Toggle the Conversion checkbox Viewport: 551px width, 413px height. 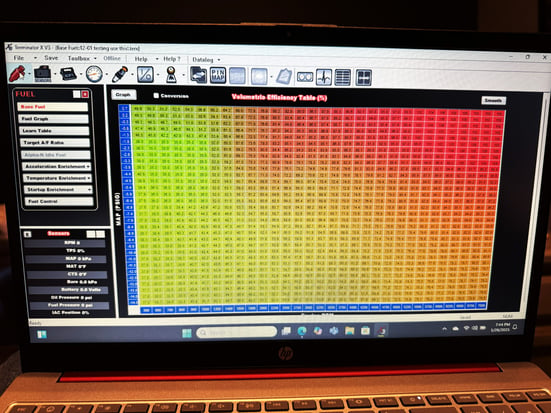pos(156,95)
